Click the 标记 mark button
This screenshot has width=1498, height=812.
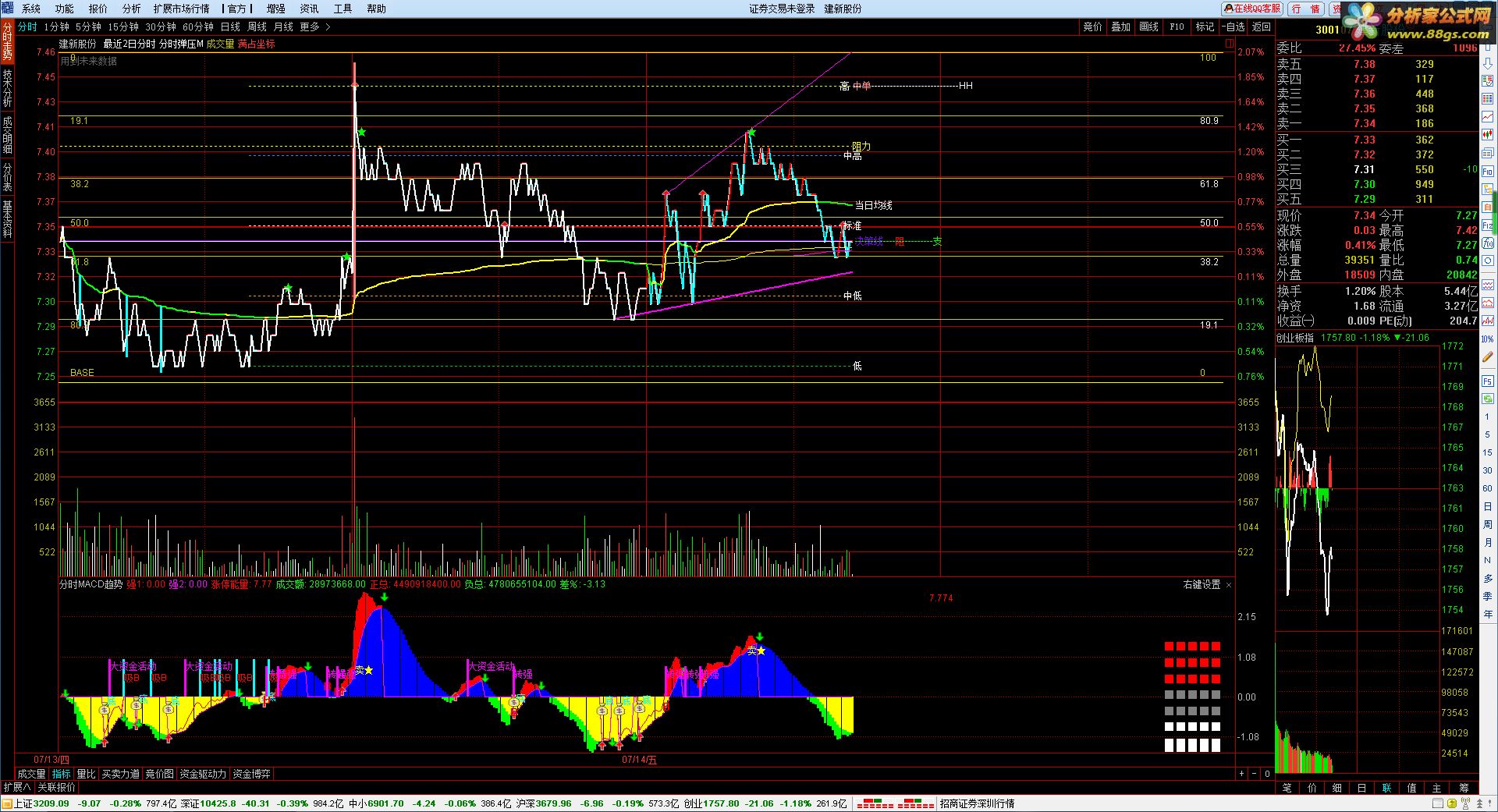[1205, 27]
